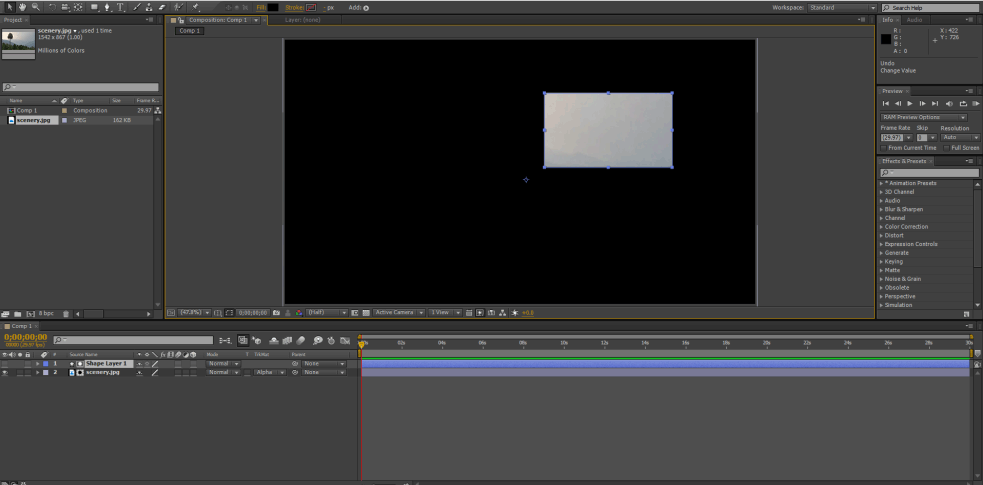Open magnification 47.8% dropdown
Screen dimensions: 983x485
click(195, 312)
